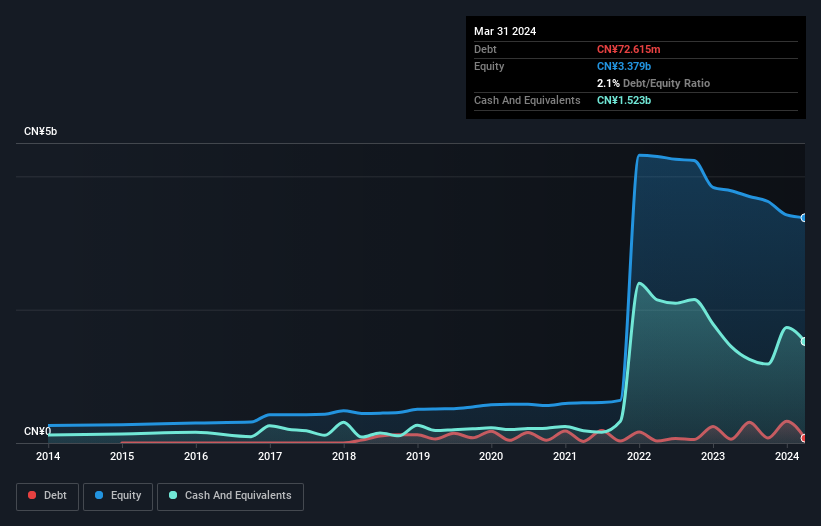Click the 2022 x-axis label
Image resolution: width=821 pixels, height=526 pixels.
639,456
